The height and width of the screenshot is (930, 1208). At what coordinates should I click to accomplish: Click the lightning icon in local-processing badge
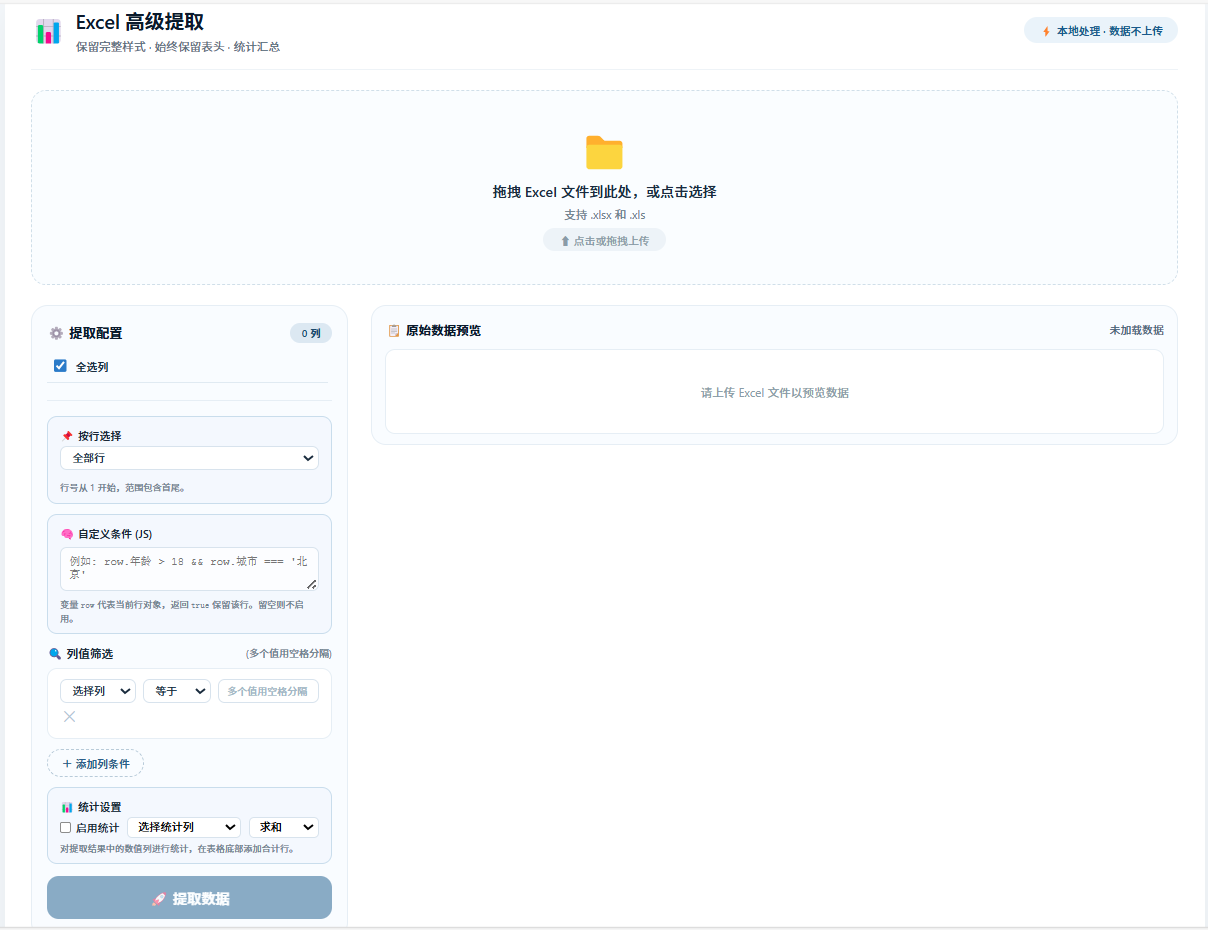(1046, 31)
